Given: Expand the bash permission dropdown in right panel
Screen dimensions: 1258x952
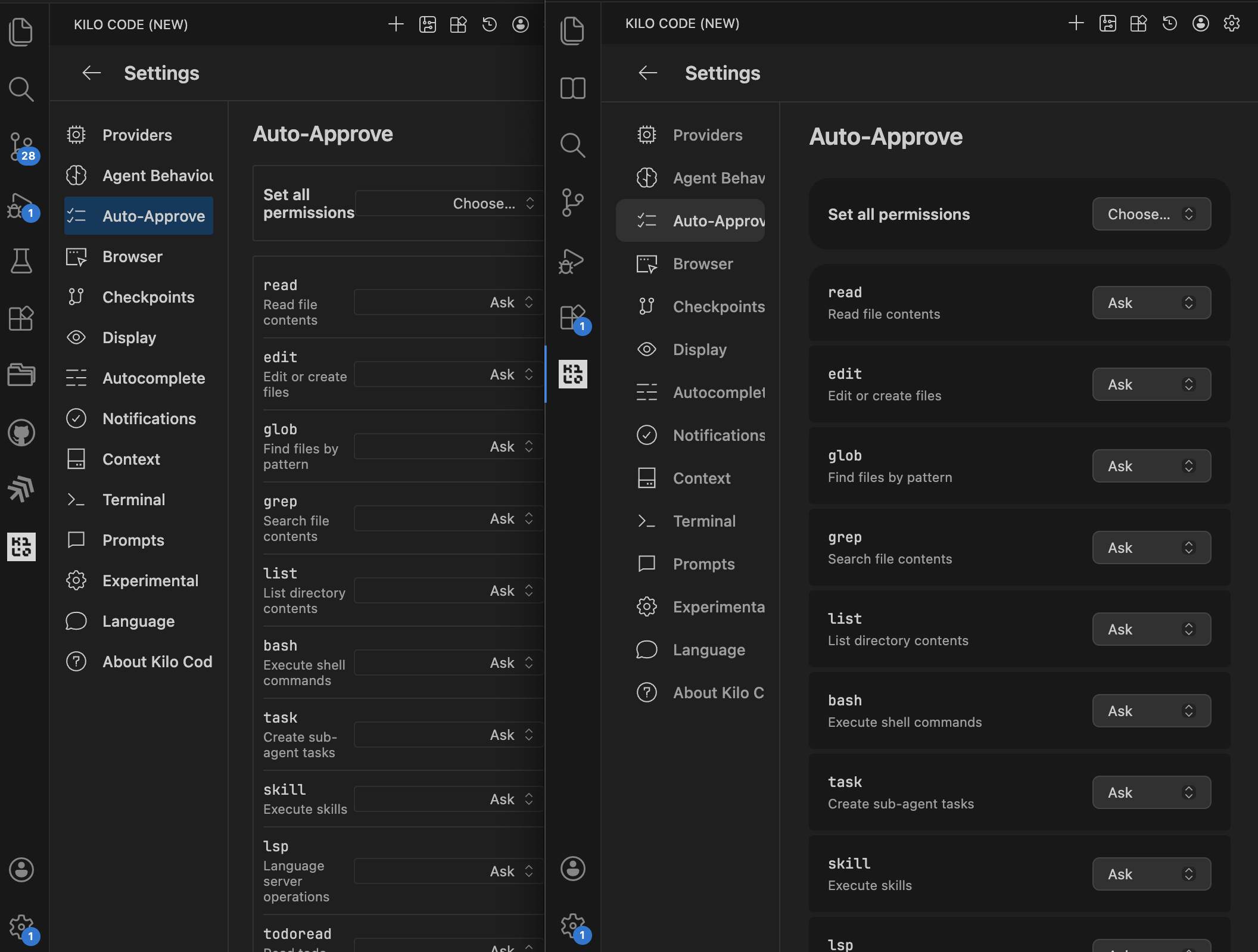Looking at the screenshot, I should (1151, 711).
